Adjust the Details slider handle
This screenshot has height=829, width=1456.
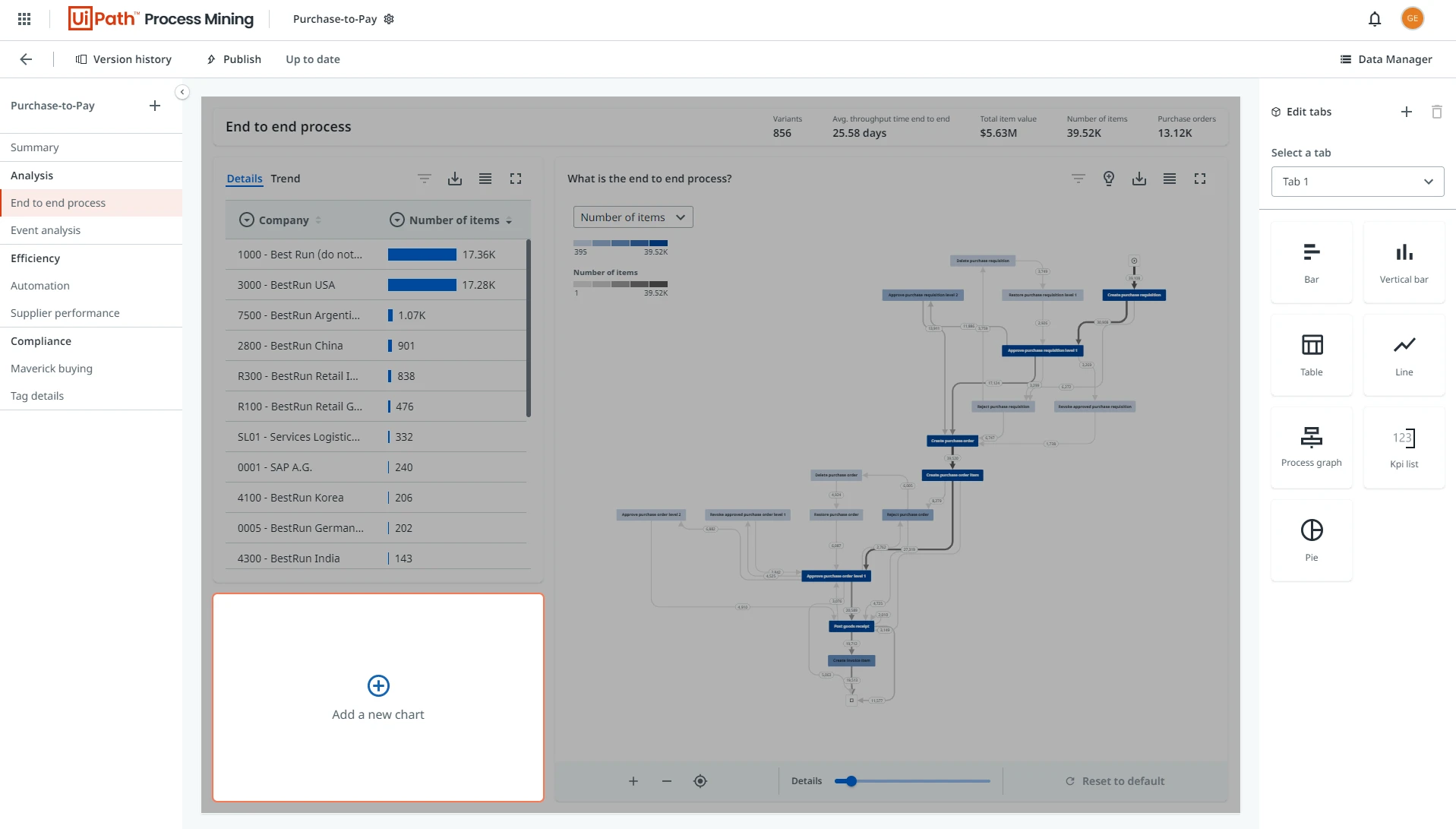tap(851, 781)
